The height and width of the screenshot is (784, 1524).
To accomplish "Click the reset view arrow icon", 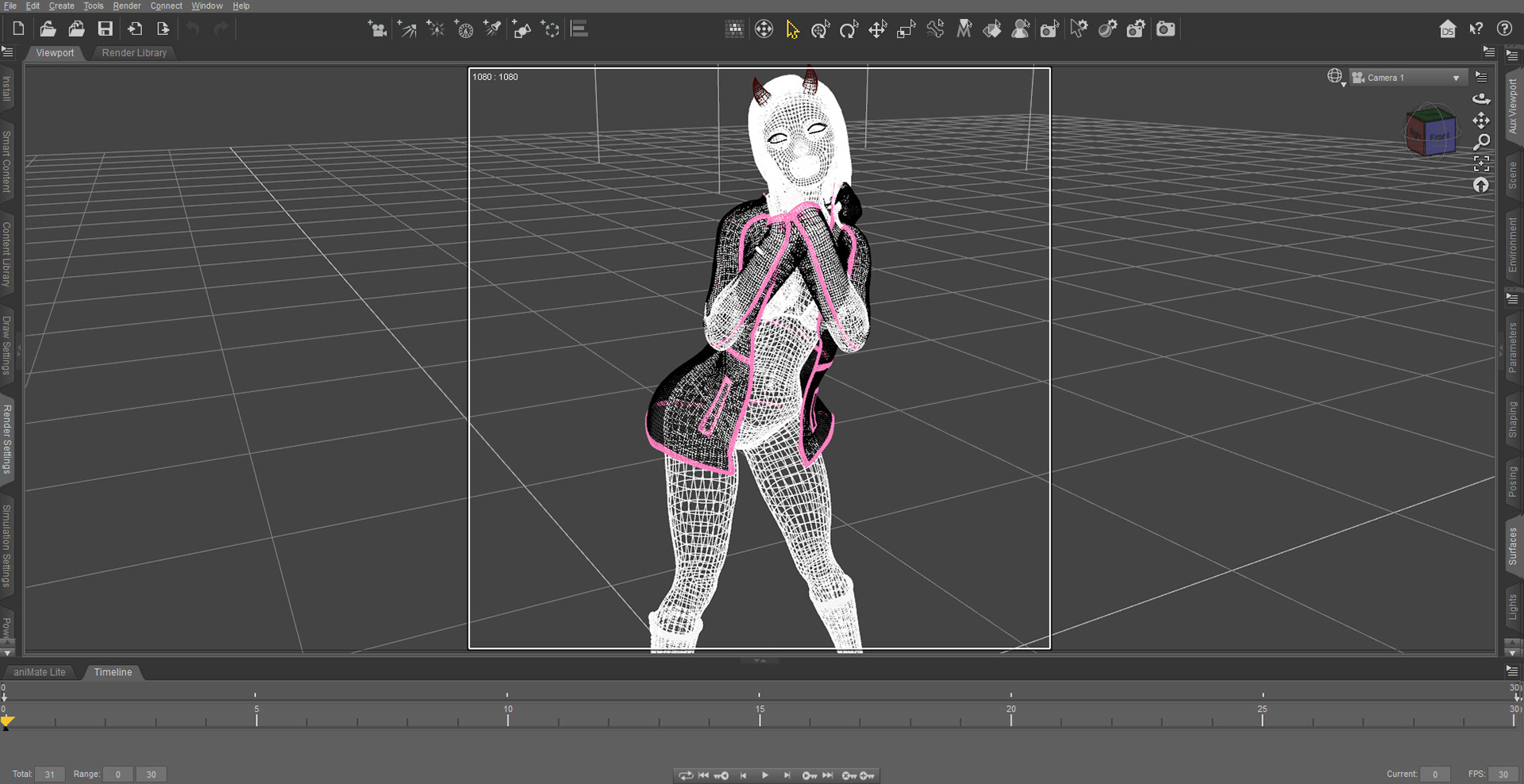I will click(1481, 185).
